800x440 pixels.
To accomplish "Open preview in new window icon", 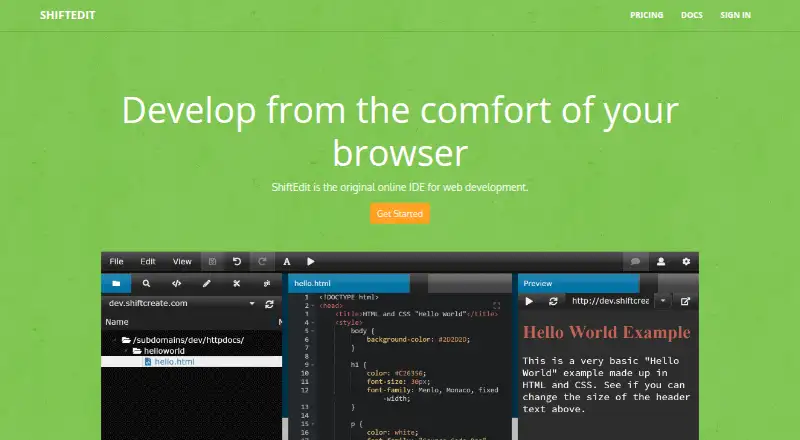I will click(686, 301).
